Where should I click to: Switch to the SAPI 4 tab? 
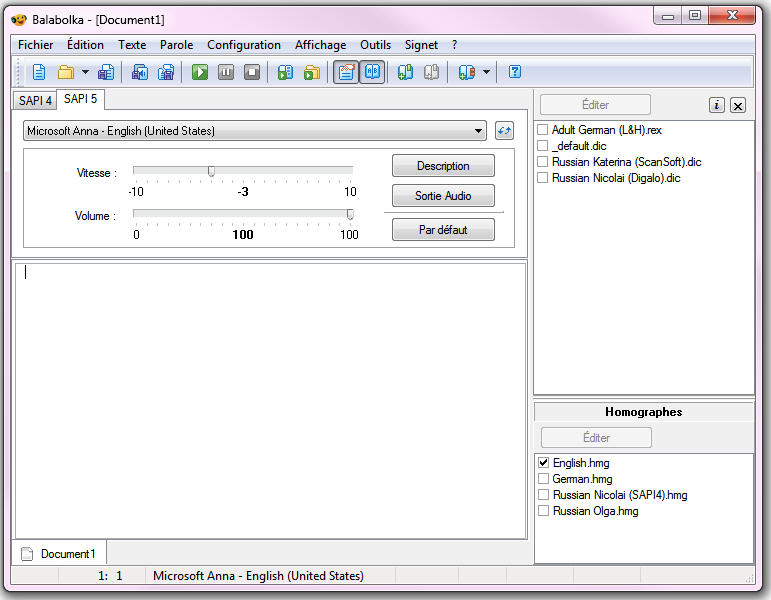[35, 100]
